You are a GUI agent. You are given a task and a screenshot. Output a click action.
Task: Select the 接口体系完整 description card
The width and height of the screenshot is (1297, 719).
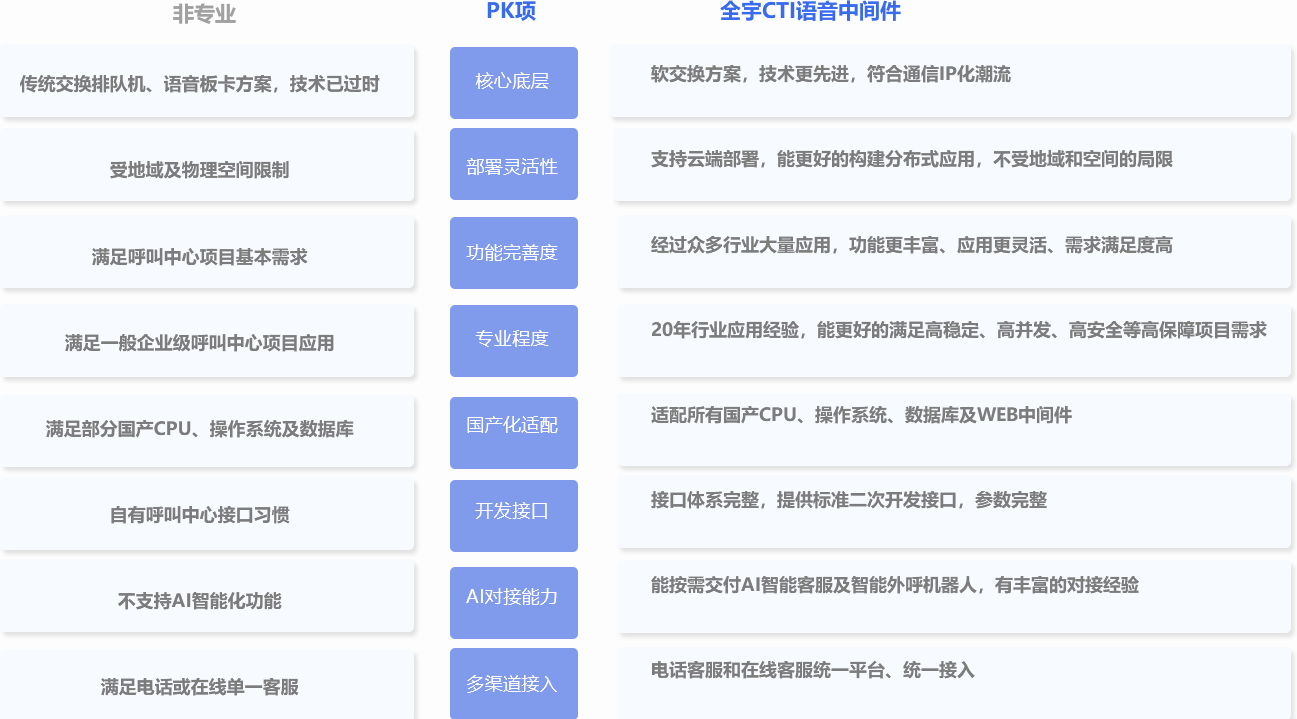click(x=954, y=510)
